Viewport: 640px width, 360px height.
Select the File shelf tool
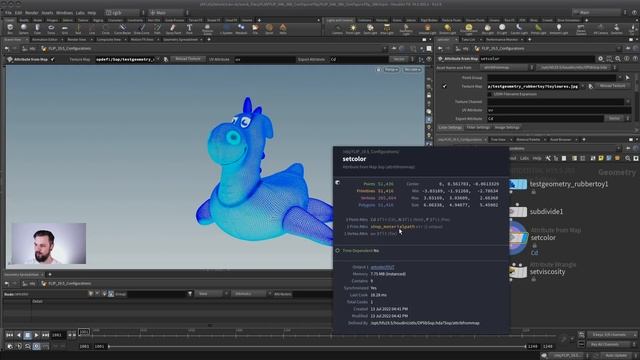click(255, 29)
